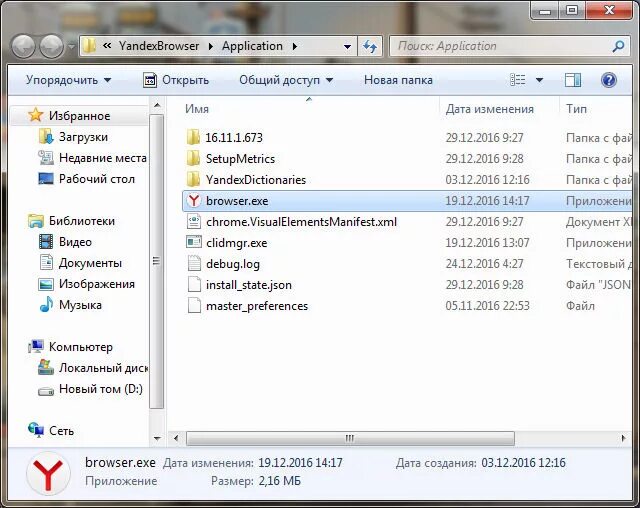Open the Изображения library
Viewport: 640px width, 508px height.
point(97,284)
